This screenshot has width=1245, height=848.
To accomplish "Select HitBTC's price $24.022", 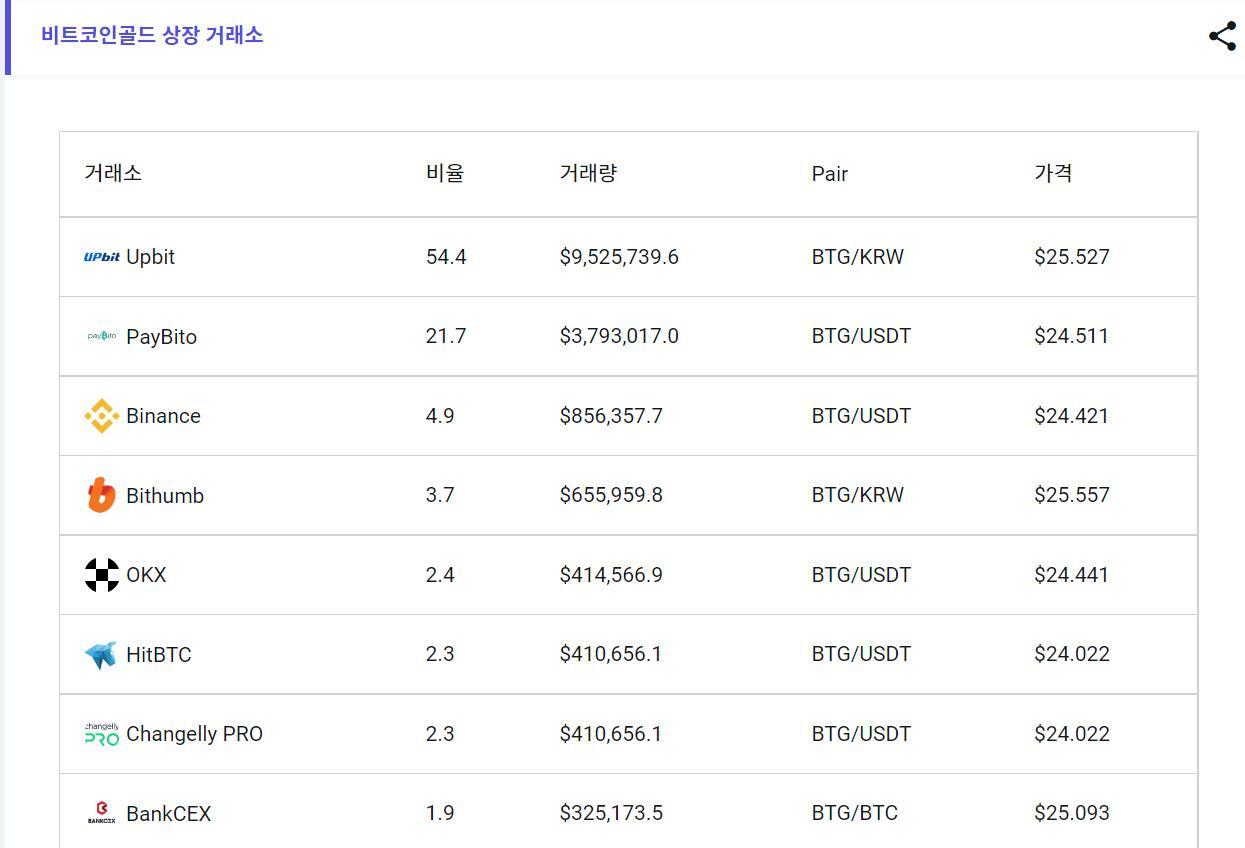I will pyautogui.click(x=1072, y=654).
